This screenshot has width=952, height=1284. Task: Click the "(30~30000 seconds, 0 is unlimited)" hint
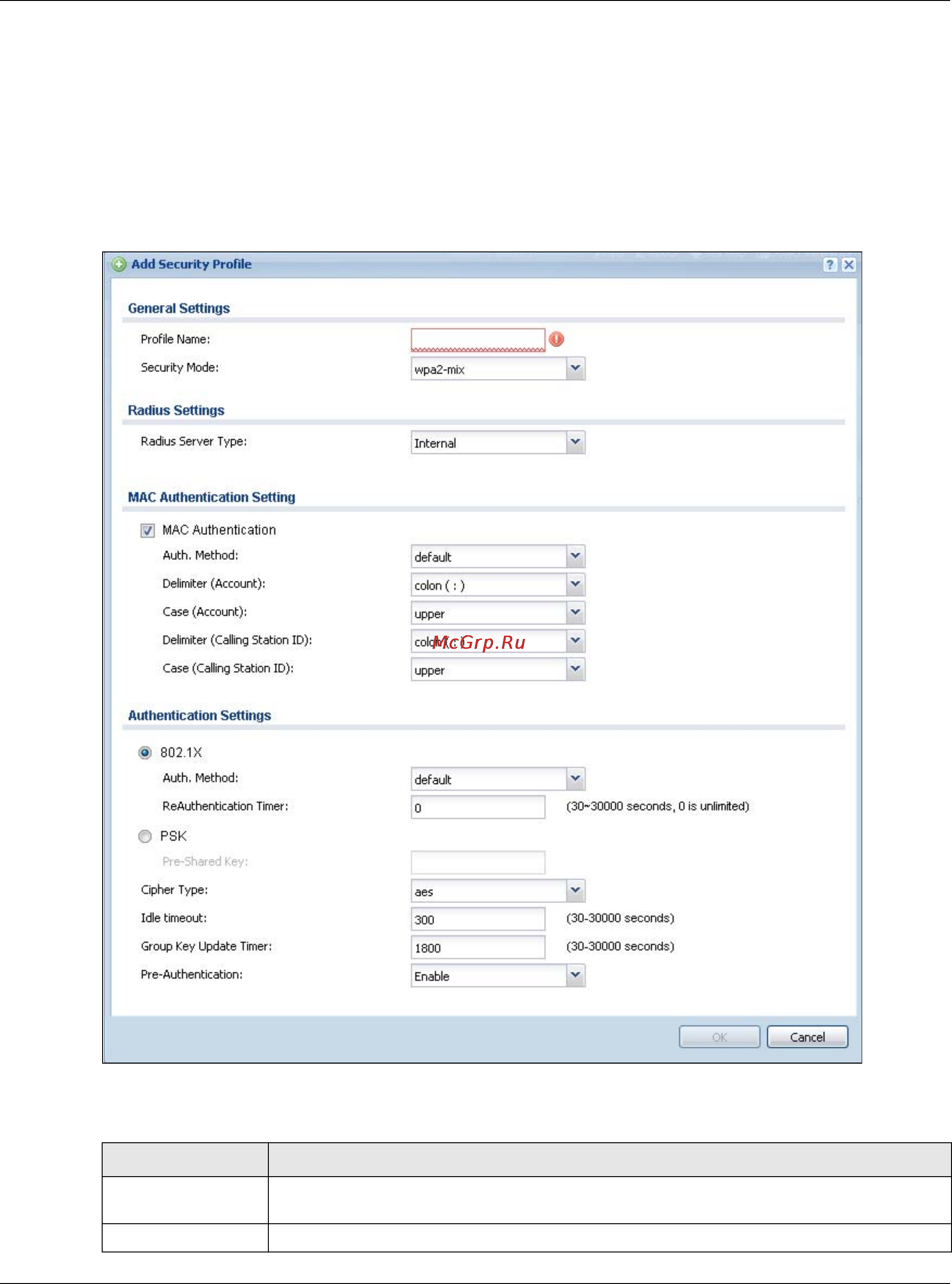pos(658,806)
